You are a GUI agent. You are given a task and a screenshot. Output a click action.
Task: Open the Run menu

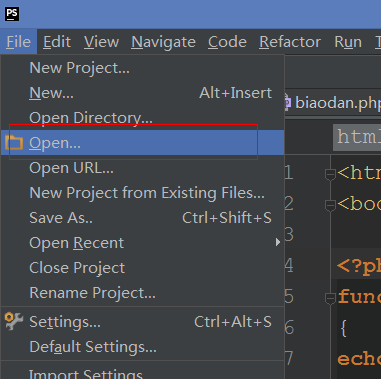(348, 42)
